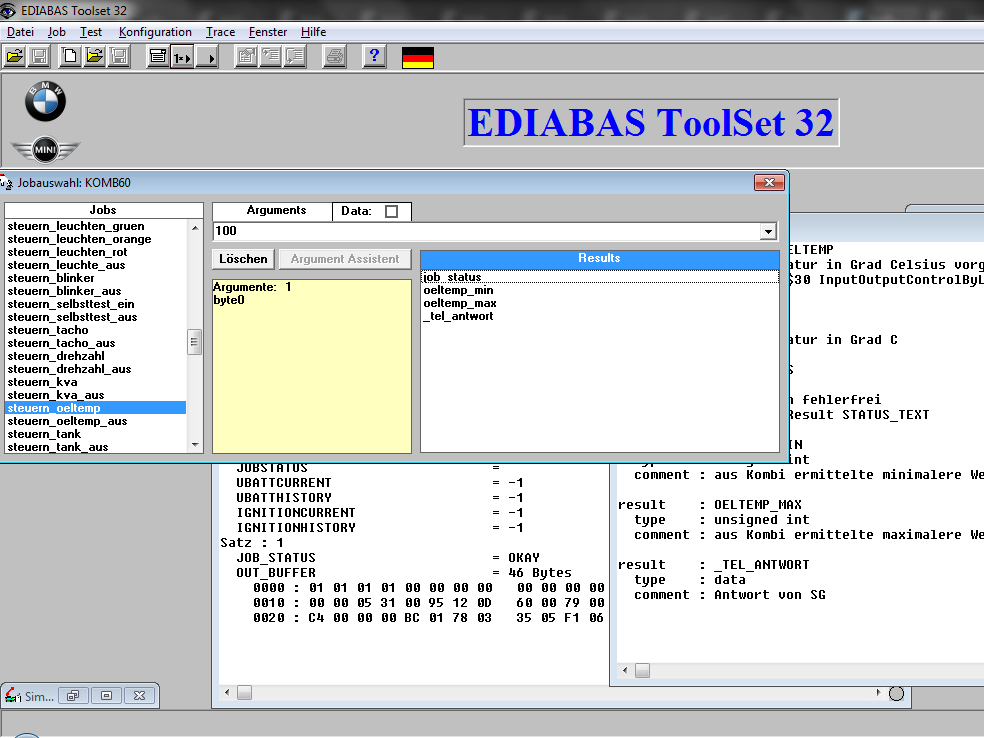The image size is (984, 738).
Task: Open the Fenster menu
Action: coord(268,32)
